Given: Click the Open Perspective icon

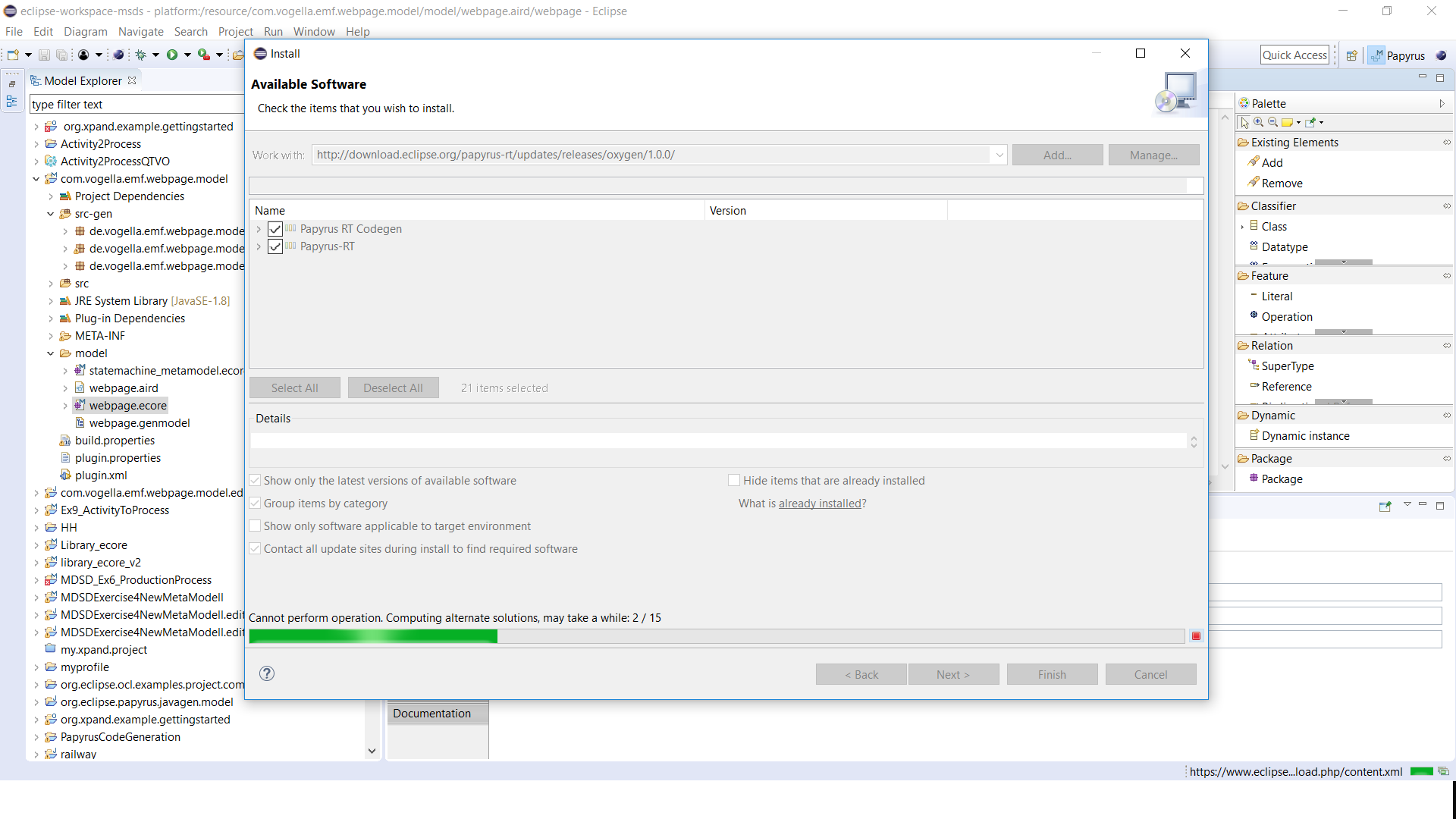Looking at the screenshot, I should 1351,55.
